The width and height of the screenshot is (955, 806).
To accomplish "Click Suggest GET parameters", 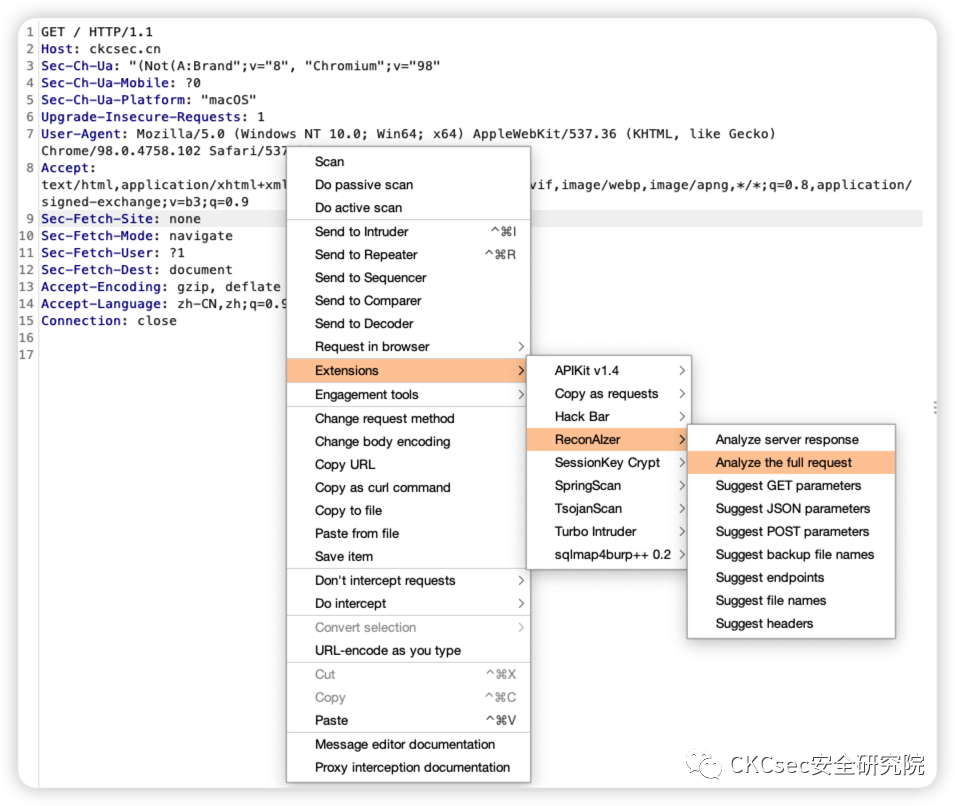I will coord(788,486).
